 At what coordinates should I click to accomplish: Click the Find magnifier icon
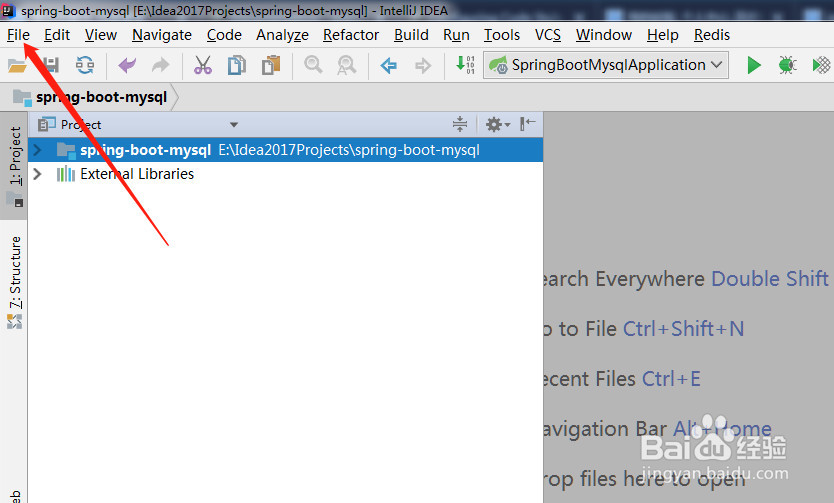pyautogui.click(x=313, y=65)
